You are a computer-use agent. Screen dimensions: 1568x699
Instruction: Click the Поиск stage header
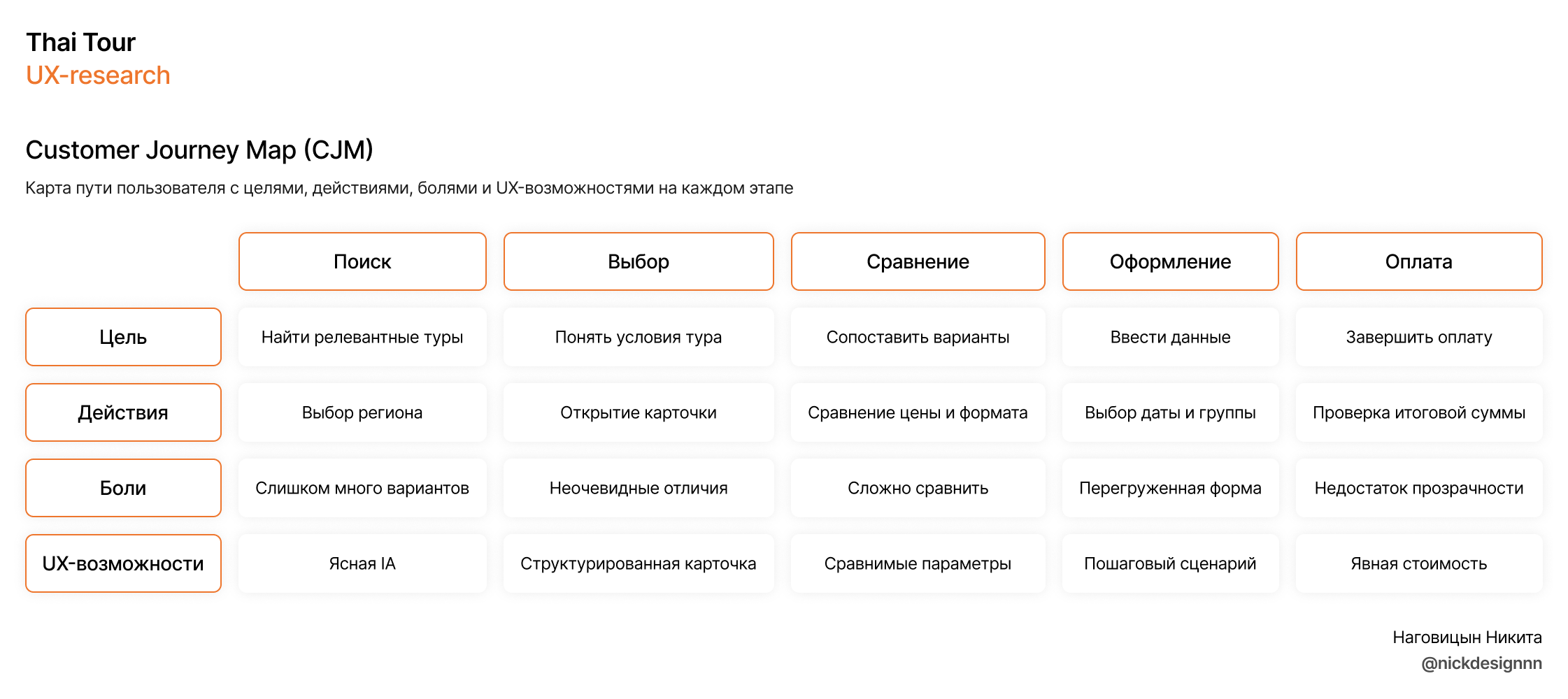(x=362, y=261)
